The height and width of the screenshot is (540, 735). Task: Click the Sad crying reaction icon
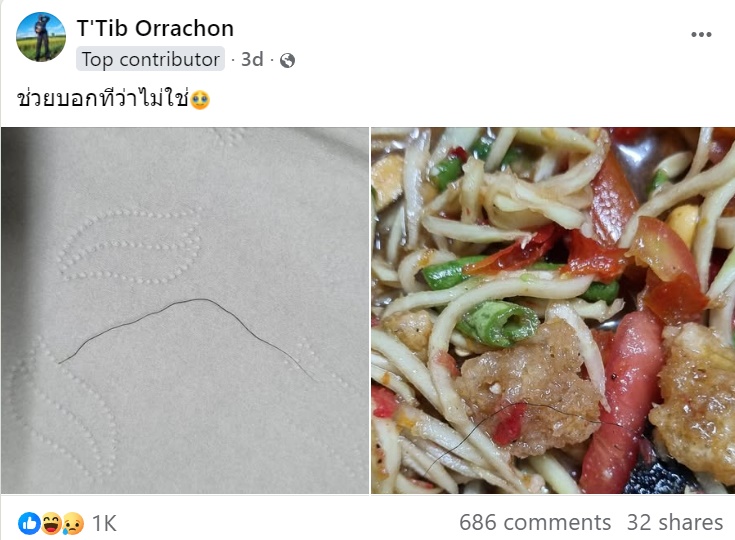click(x=73, y=524)
